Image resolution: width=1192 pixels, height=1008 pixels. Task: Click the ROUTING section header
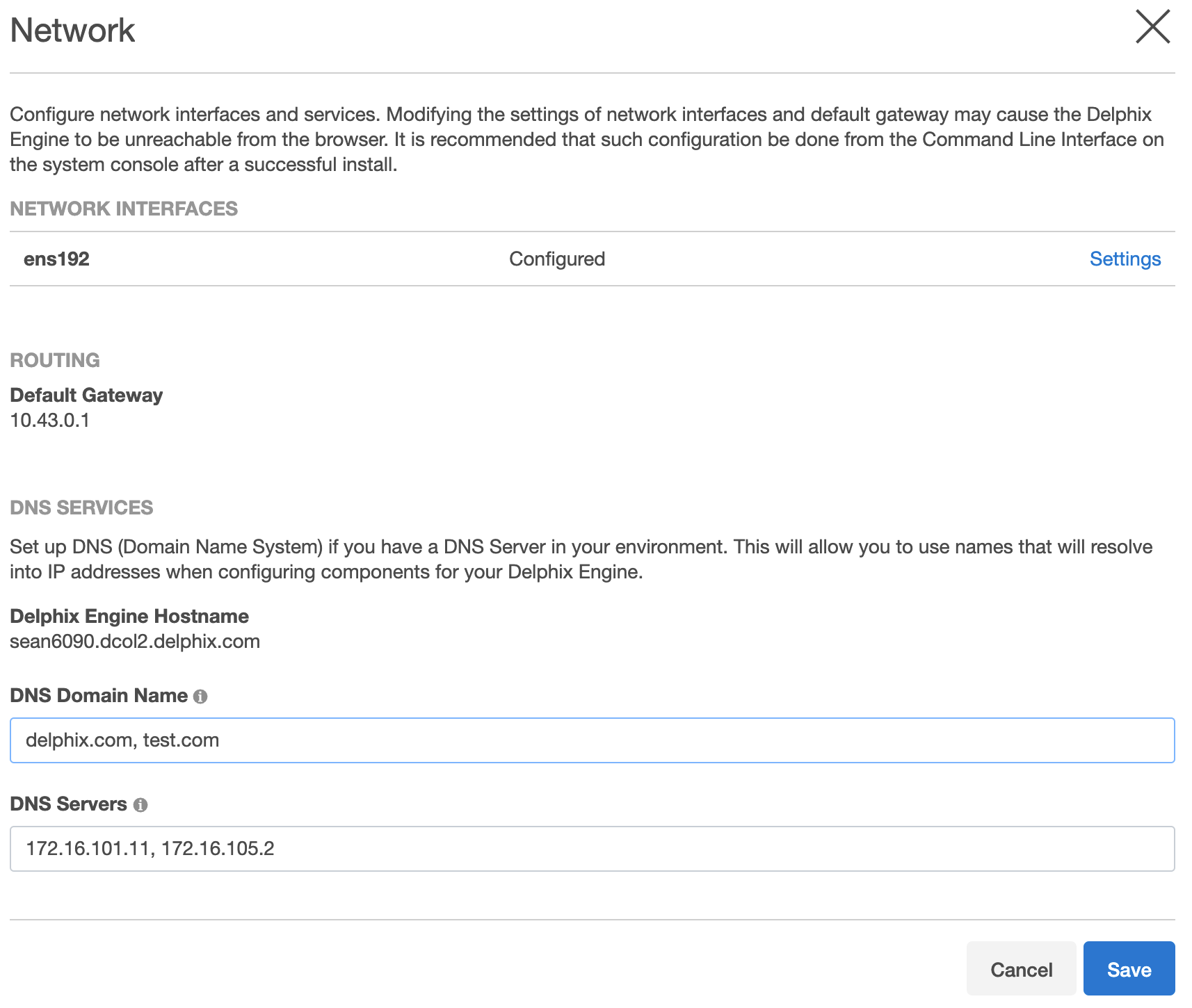point(55,360)
